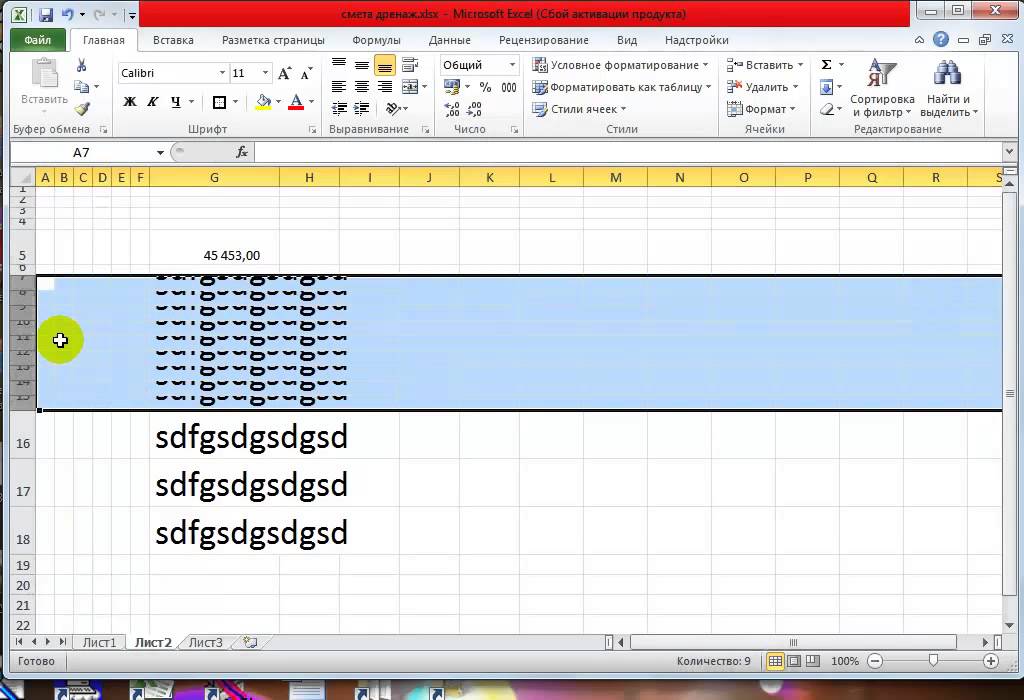Viewport: 1024px width, 700px height.
Task: Click the red font color A
Action: (x=296, y=102)
